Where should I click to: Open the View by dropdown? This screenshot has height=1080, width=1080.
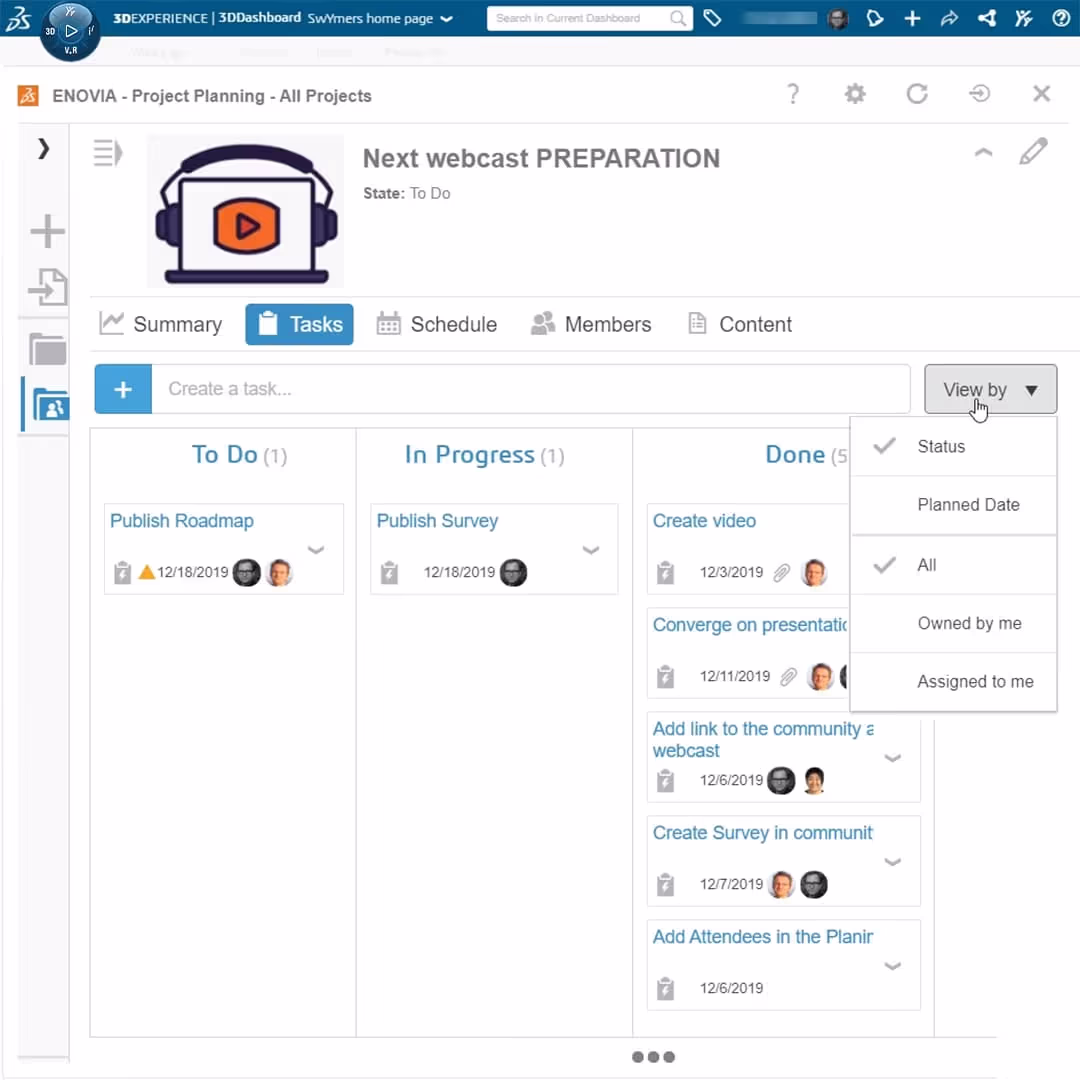tap(990, 389)
